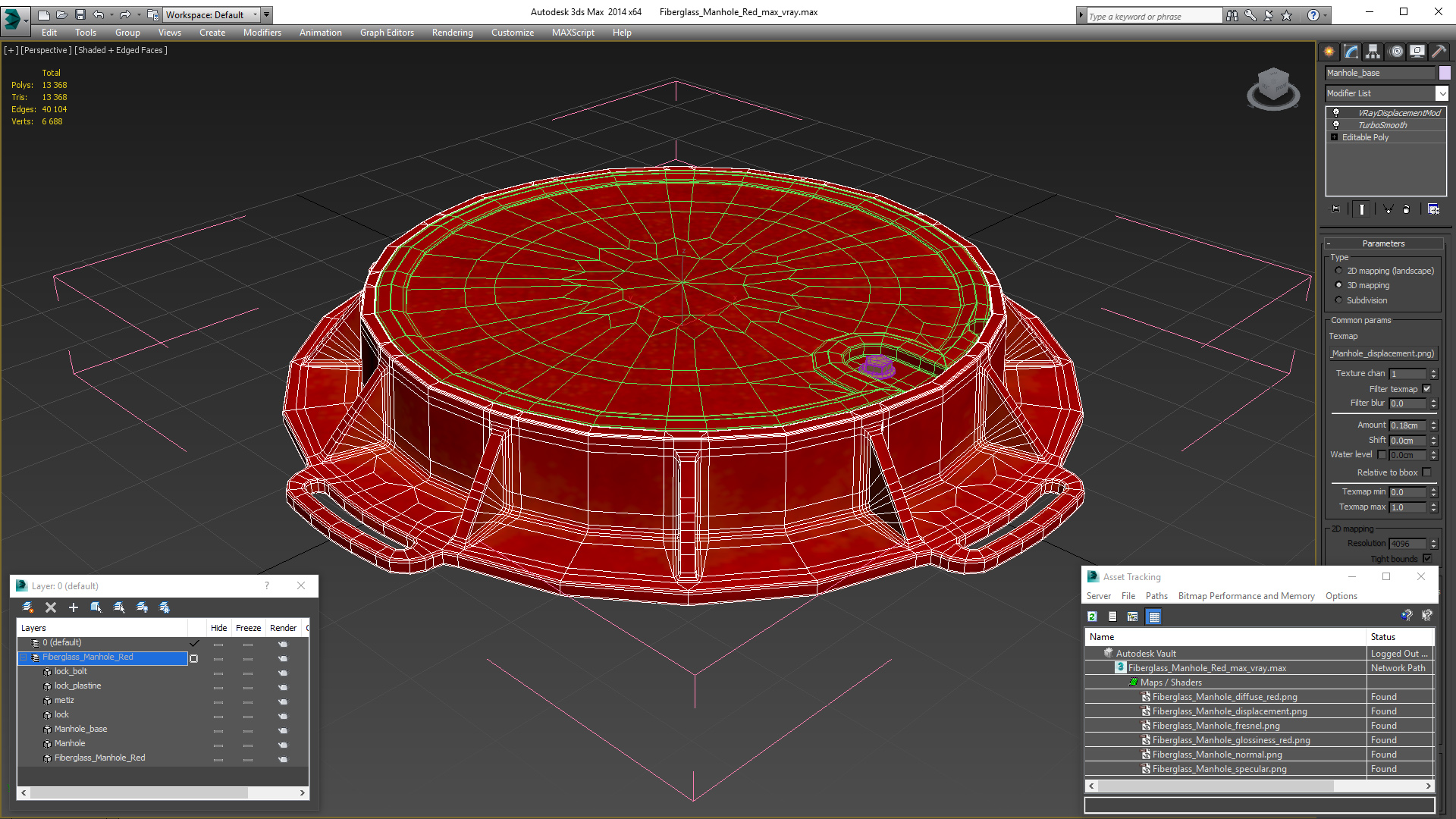Click the Freeze column header
Screen dimensions: 1456x819
point(248,628)
